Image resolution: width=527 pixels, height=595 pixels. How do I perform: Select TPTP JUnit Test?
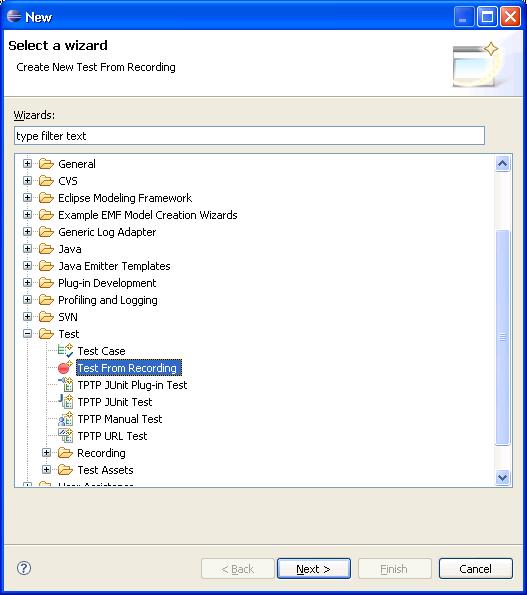[x=115, y=402]
